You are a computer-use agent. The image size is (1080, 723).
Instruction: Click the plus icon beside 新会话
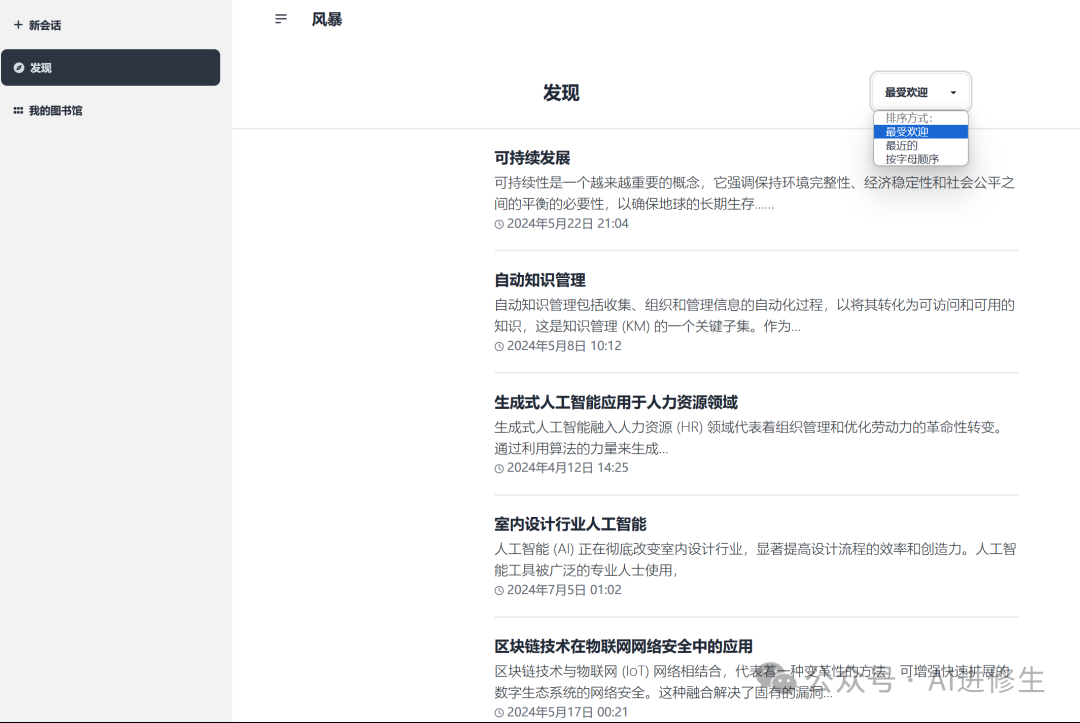18,25
